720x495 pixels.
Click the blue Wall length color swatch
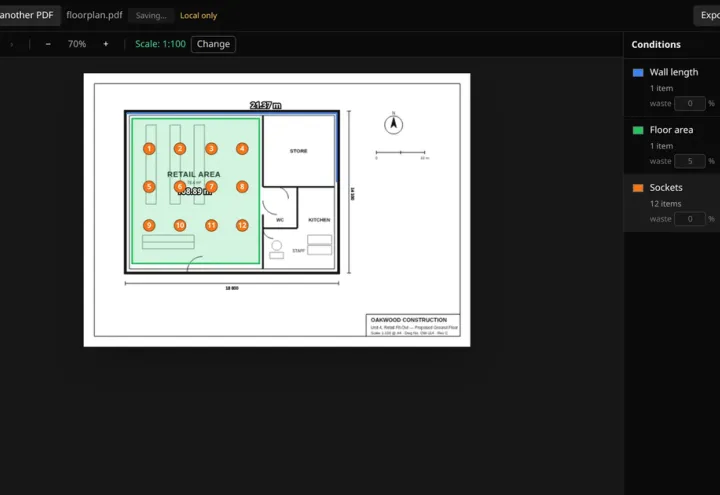tap(638, 73)
